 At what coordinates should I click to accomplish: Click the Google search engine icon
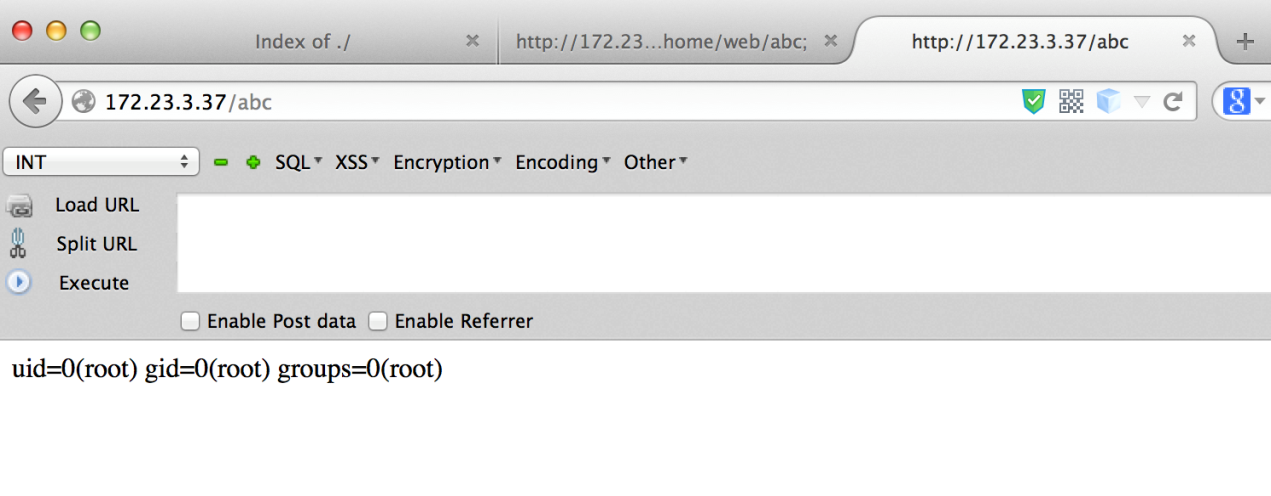coord(1236,101)
